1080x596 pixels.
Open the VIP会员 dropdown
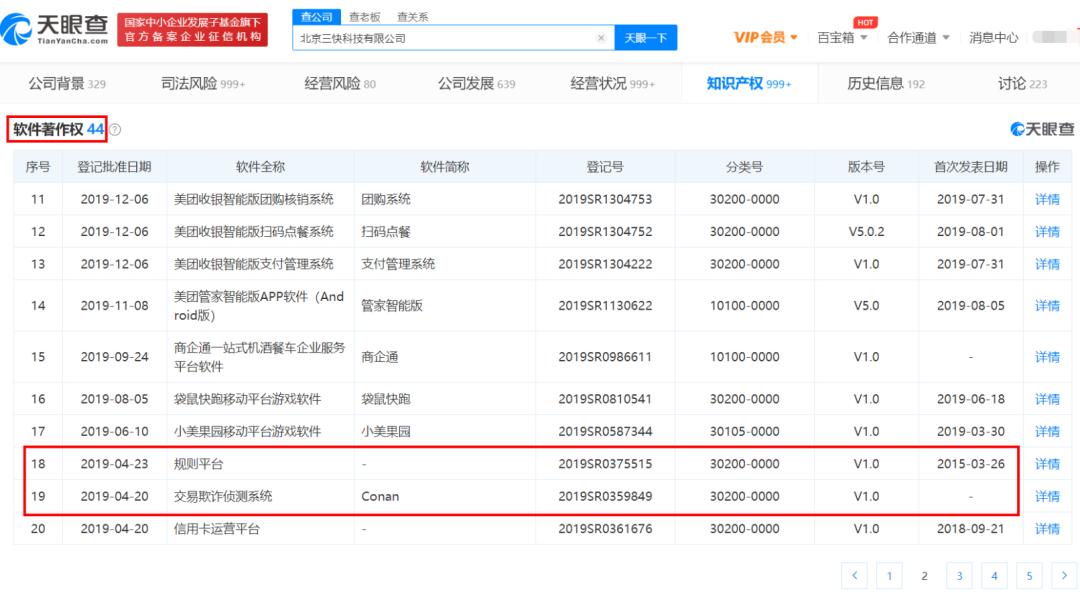pos(762,36)
